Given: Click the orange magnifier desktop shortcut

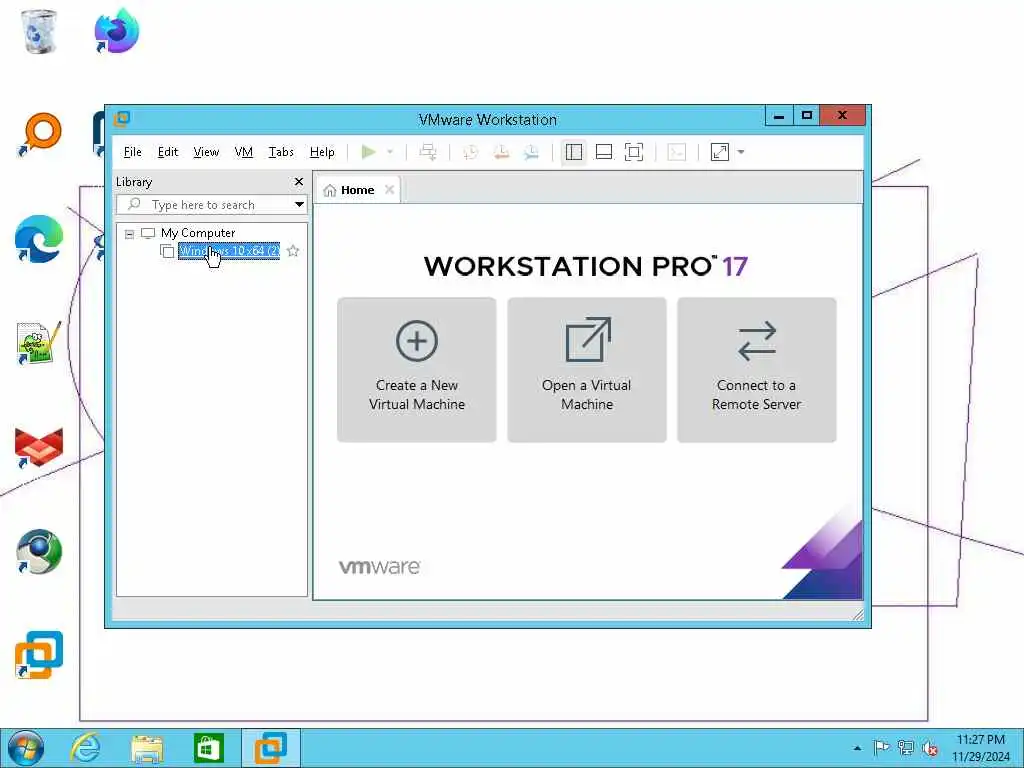Looking at the screenshot, I should [39, 135].
